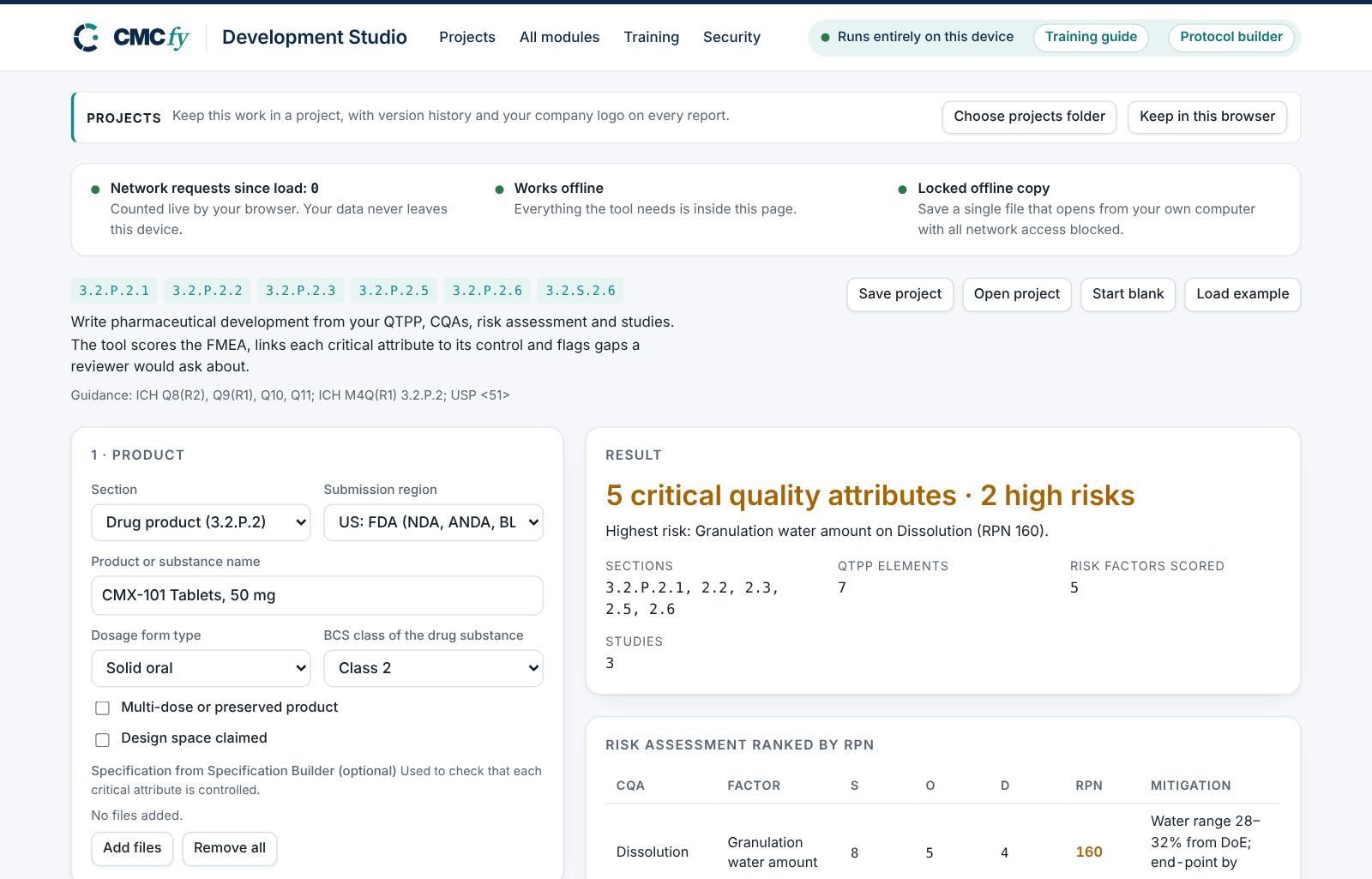Click Choose projects folder button
The width and height of the screenshot is (1372, 879).
point(1029,117)
